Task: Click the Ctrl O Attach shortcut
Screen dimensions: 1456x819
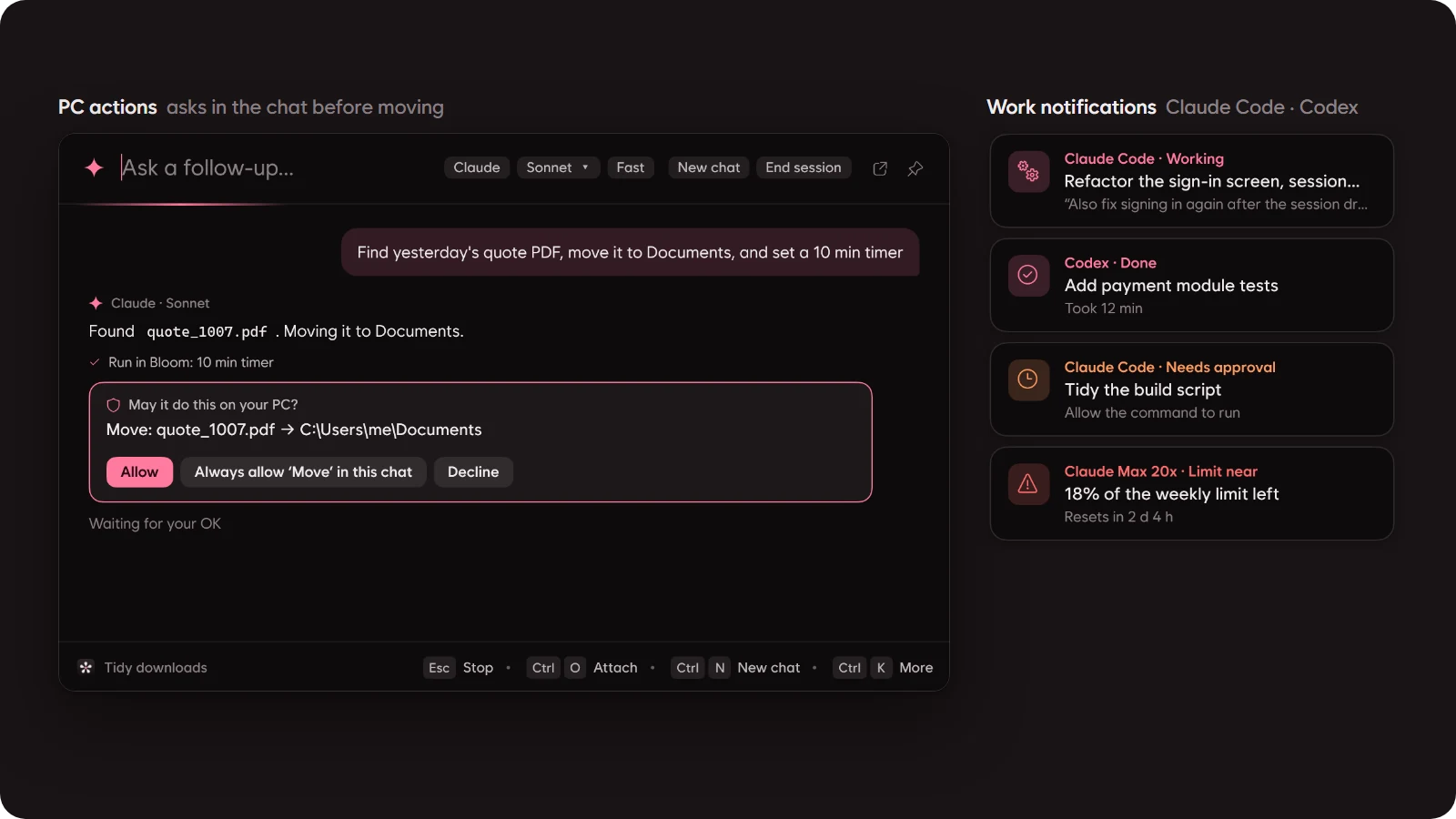Action: [x=582, y=668]
